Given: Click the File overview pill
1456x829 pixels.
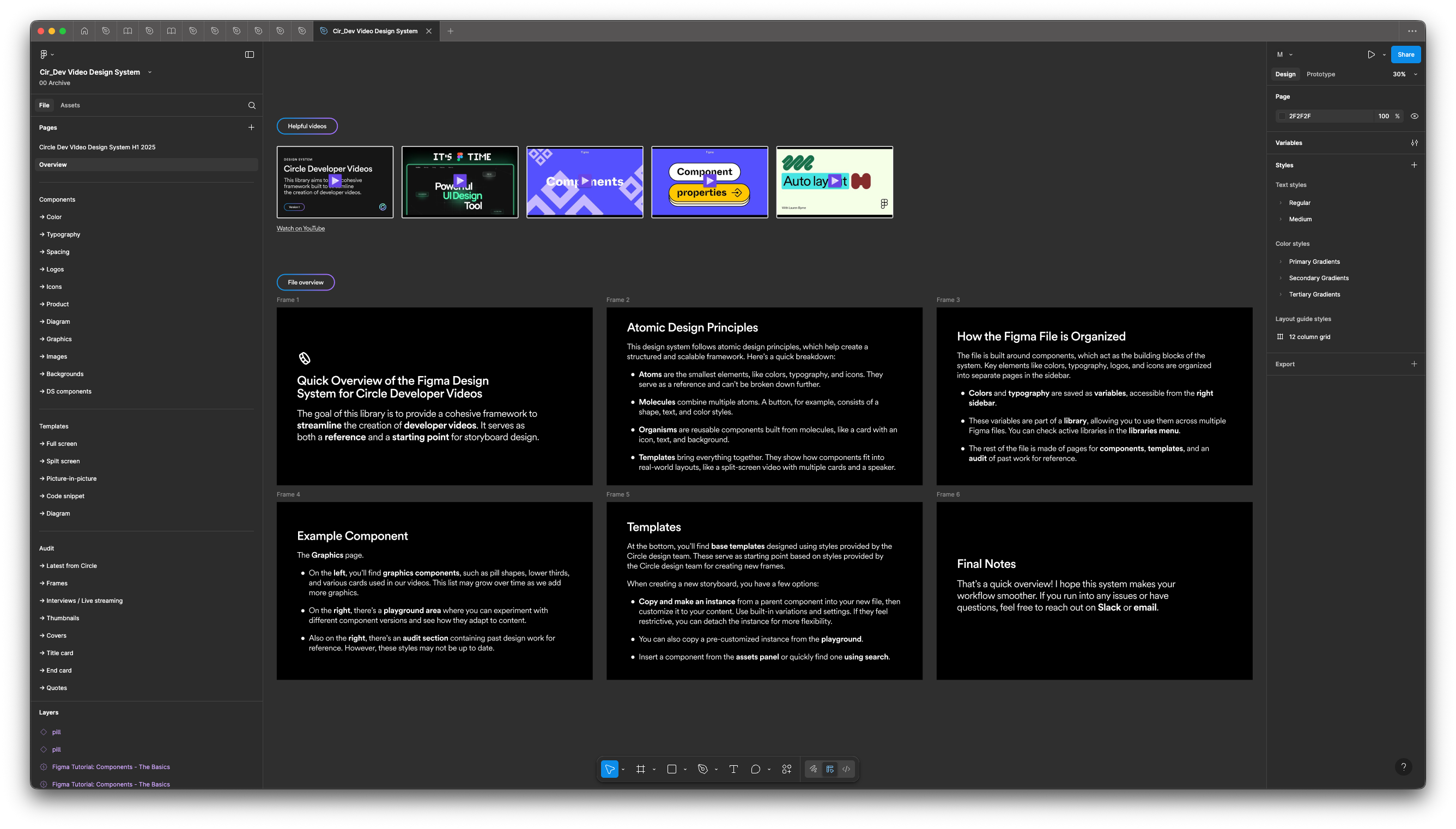Looking at the screenshot, I should [306, 282].
